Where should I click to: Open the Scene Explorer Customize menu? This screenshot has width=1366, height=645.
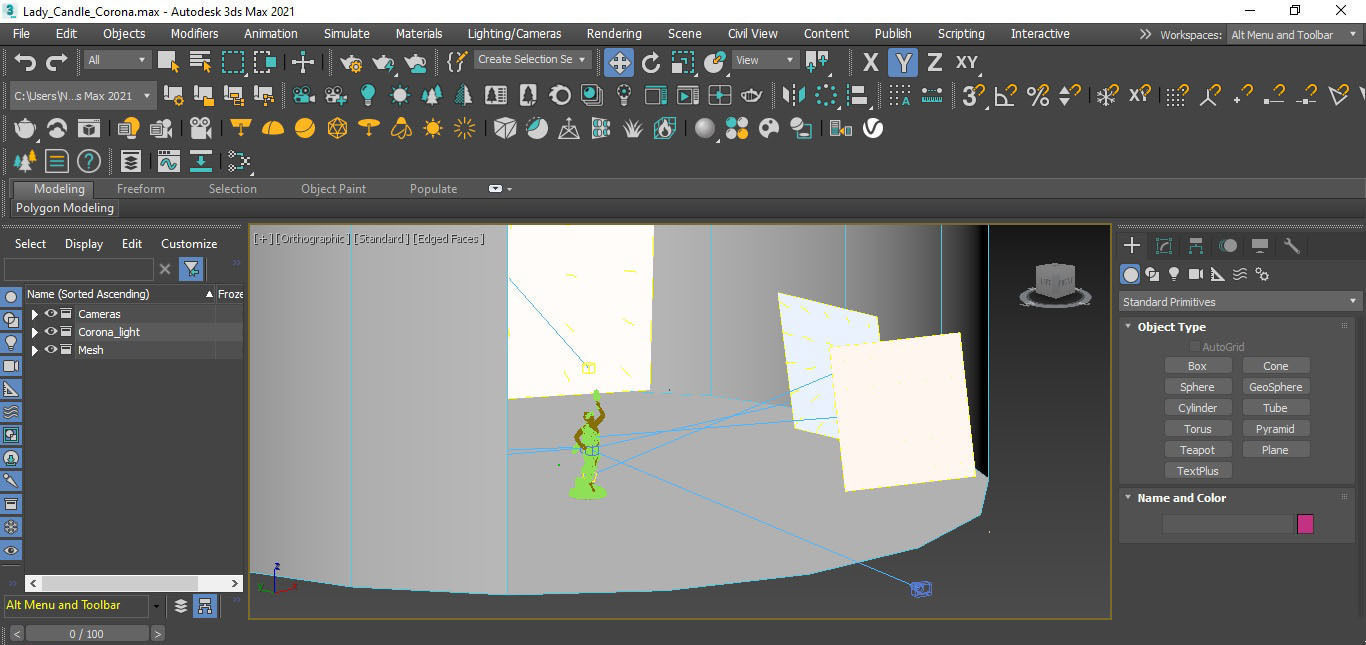click(189, 243)
